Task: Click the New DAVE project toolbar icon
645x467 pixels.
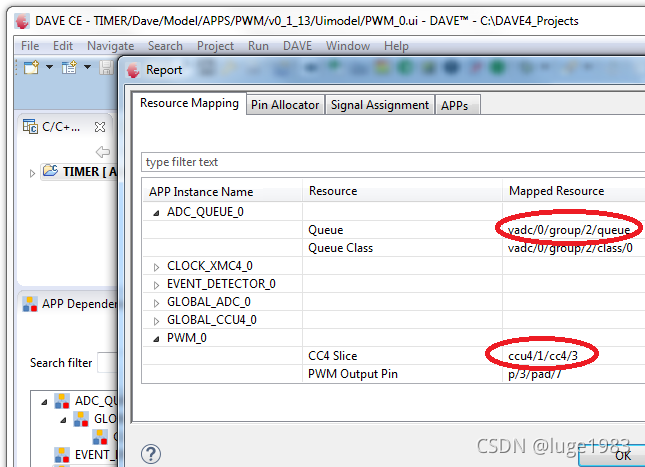Action: [x=69, y=67]
